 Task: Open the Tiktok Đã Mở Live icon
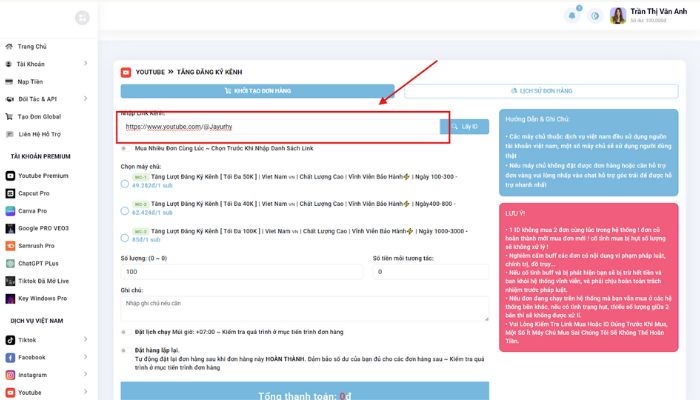point(10,281)
